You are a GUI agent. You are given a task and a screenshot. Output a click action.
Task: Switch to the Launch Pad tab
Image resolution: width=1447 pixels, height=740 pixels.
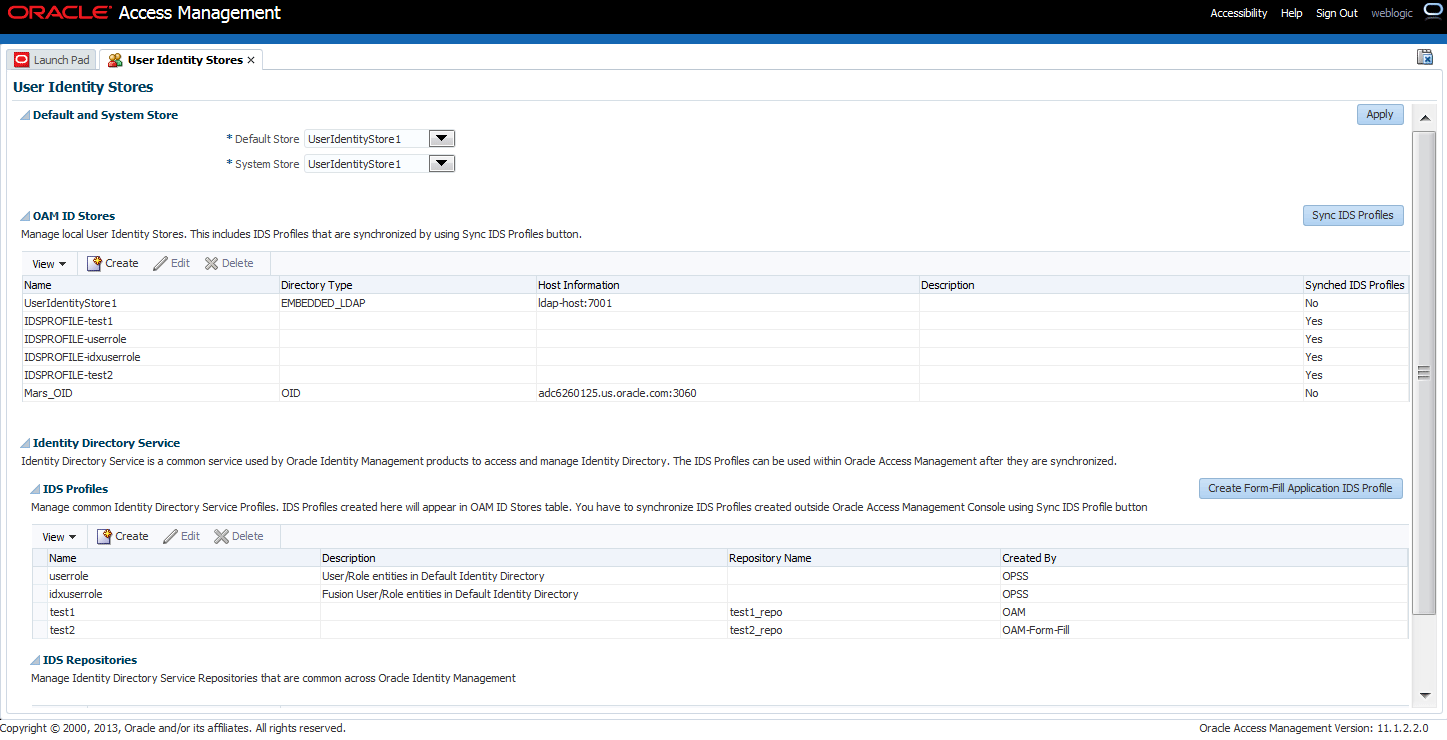(x=52, y=60)
